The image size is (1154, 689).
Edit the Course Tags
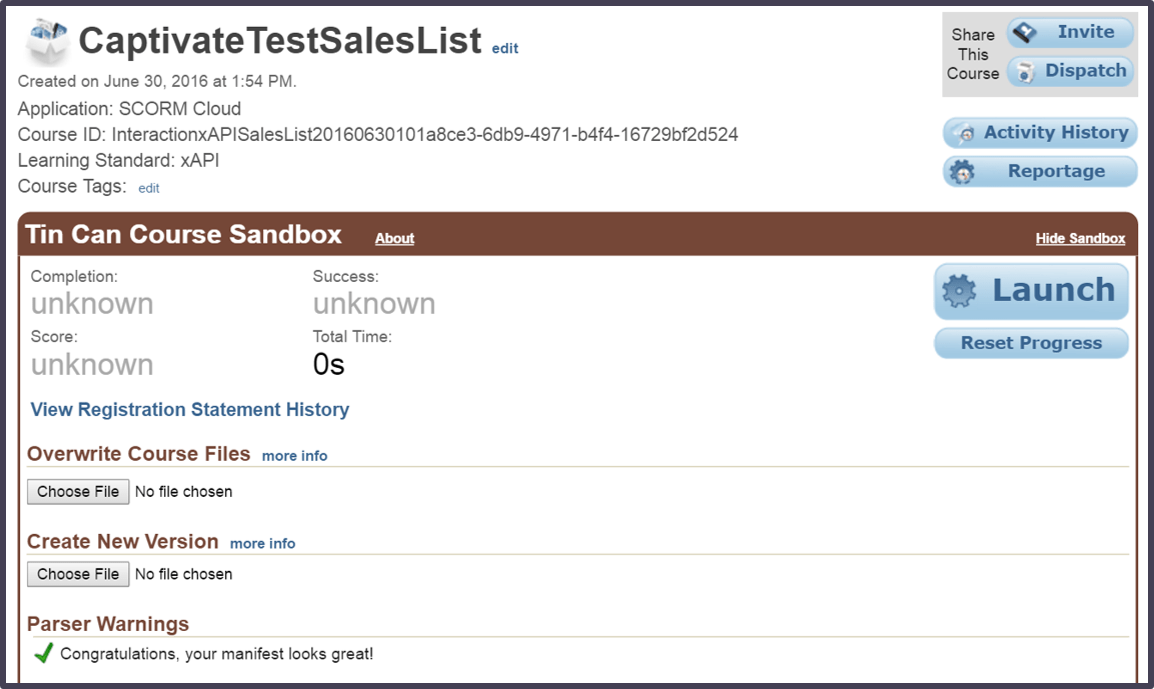coord(149,188)
